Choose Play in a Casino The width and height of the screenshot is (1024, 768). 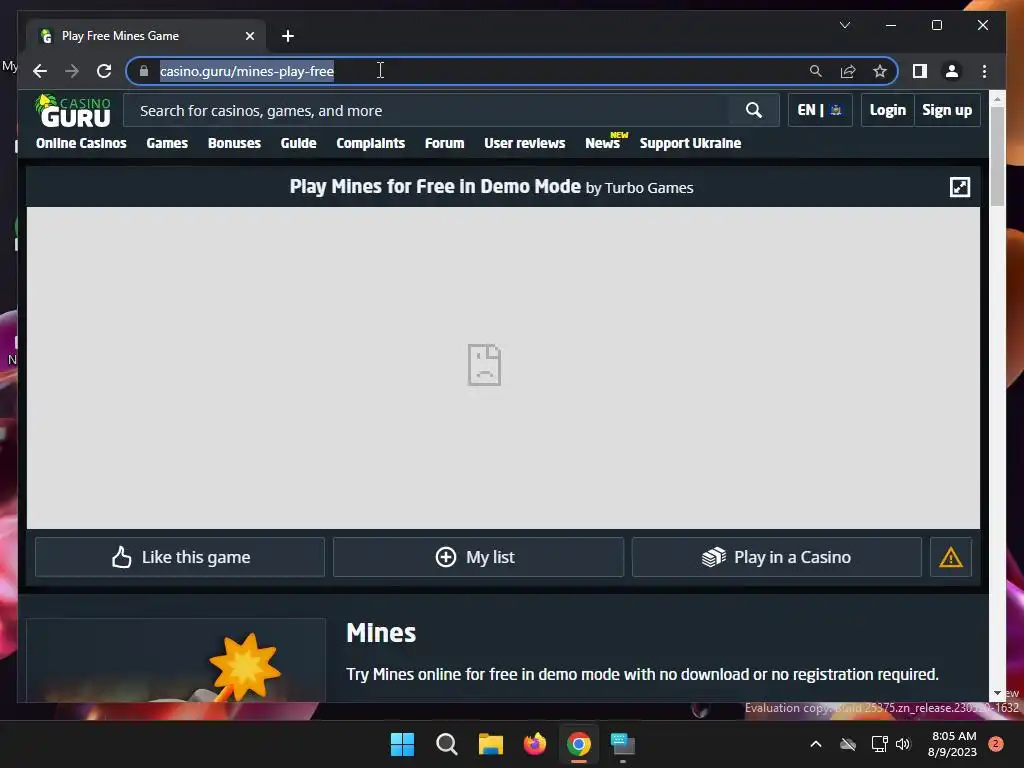click(776, 557)
